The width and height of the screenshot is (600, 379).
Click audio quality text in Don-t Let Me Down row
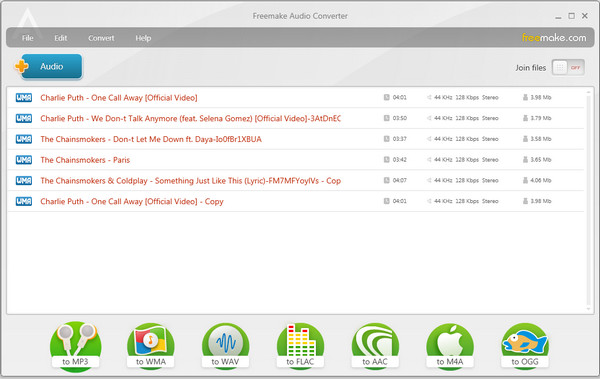466,139
